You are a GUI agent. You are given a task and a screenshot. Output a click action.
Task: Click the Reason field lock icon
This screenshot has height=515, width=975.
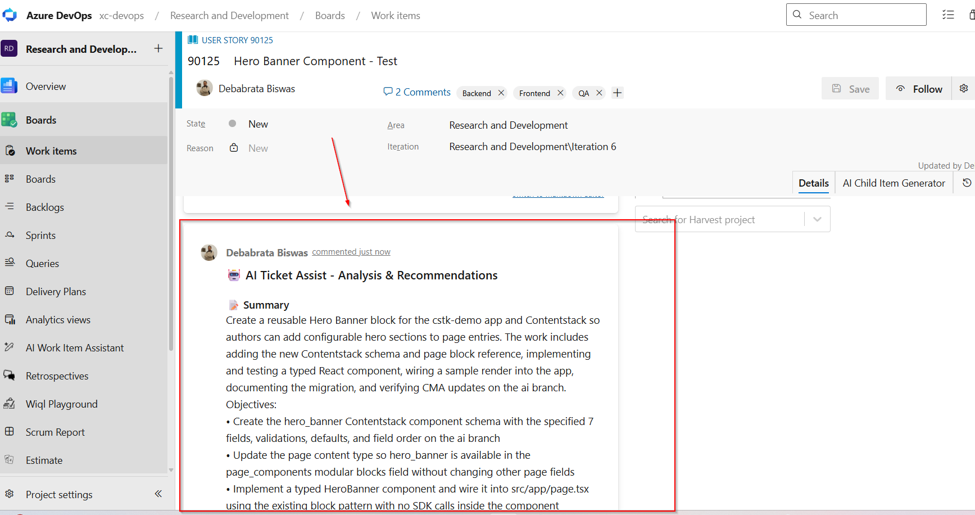pos(234,147)
